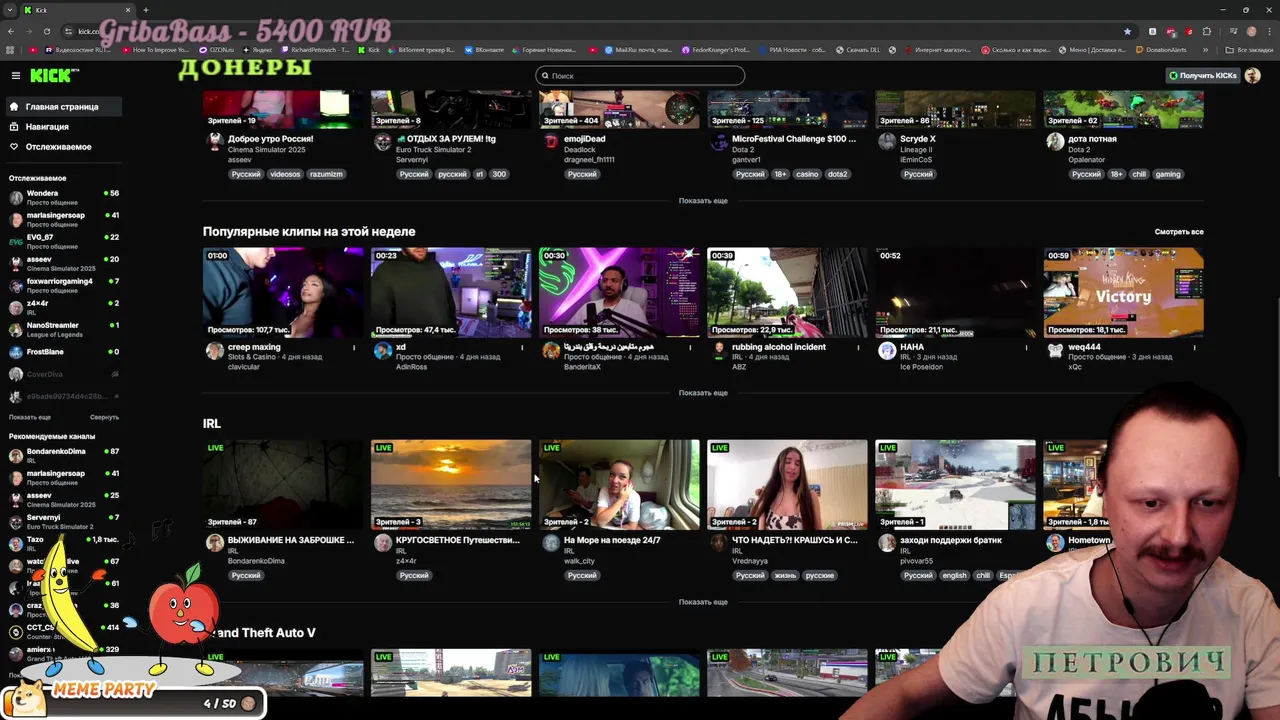Open the заходи поддержи братик stream
This screenshot has height=720, width=1280.
point(955,485)
